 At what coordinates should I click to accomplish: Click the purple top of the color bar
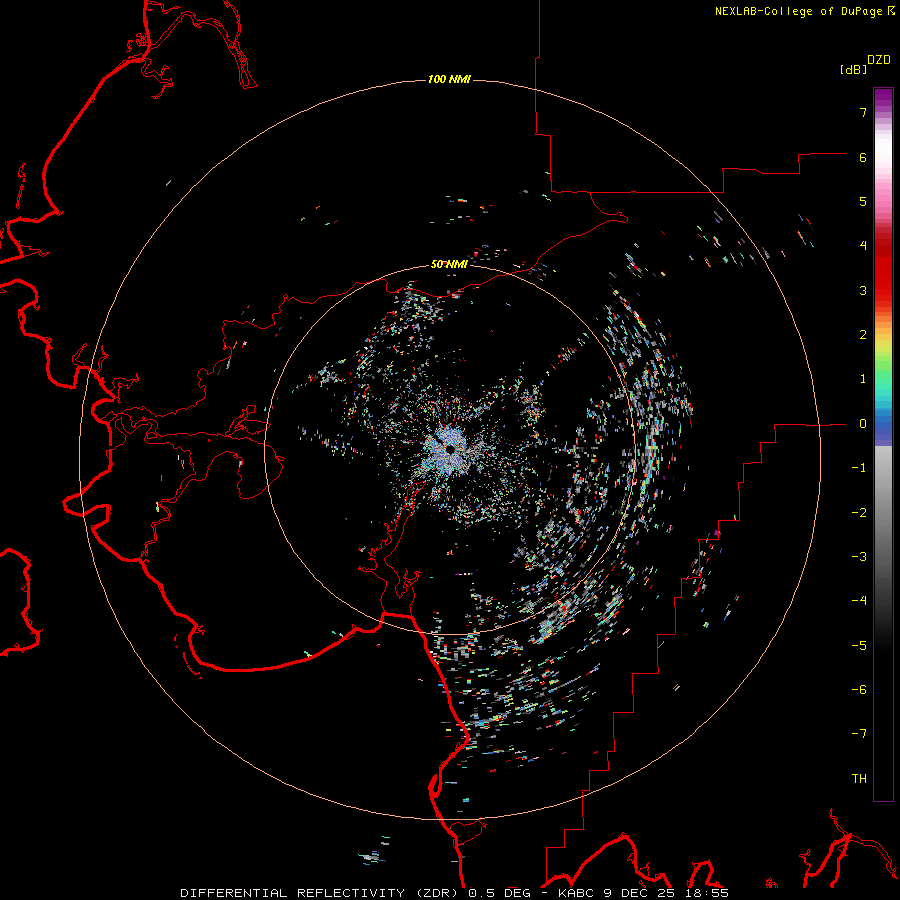click(x=883, y=98)
